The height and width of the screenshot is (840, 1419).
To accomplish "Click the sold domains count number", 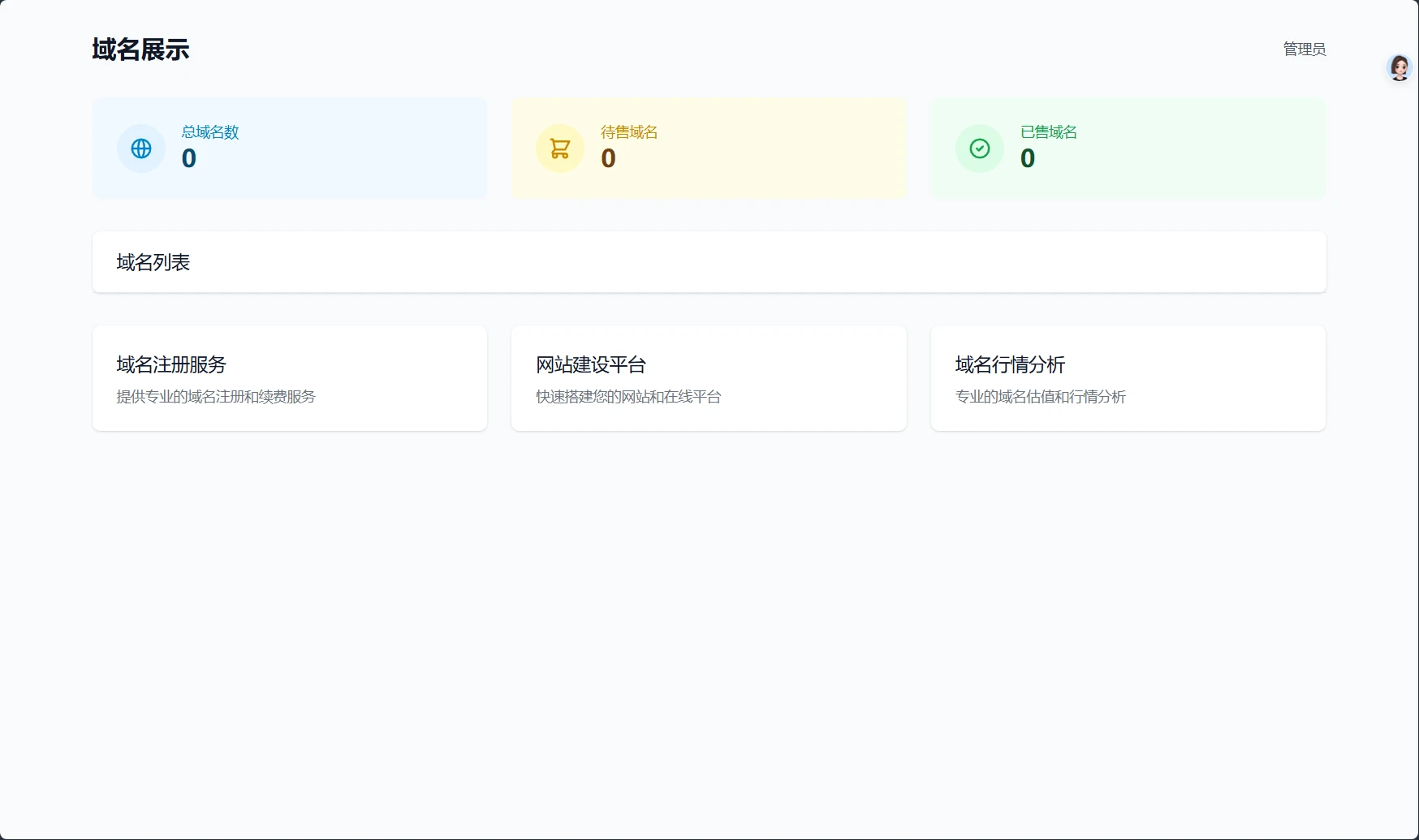I will pos(1028,158).
